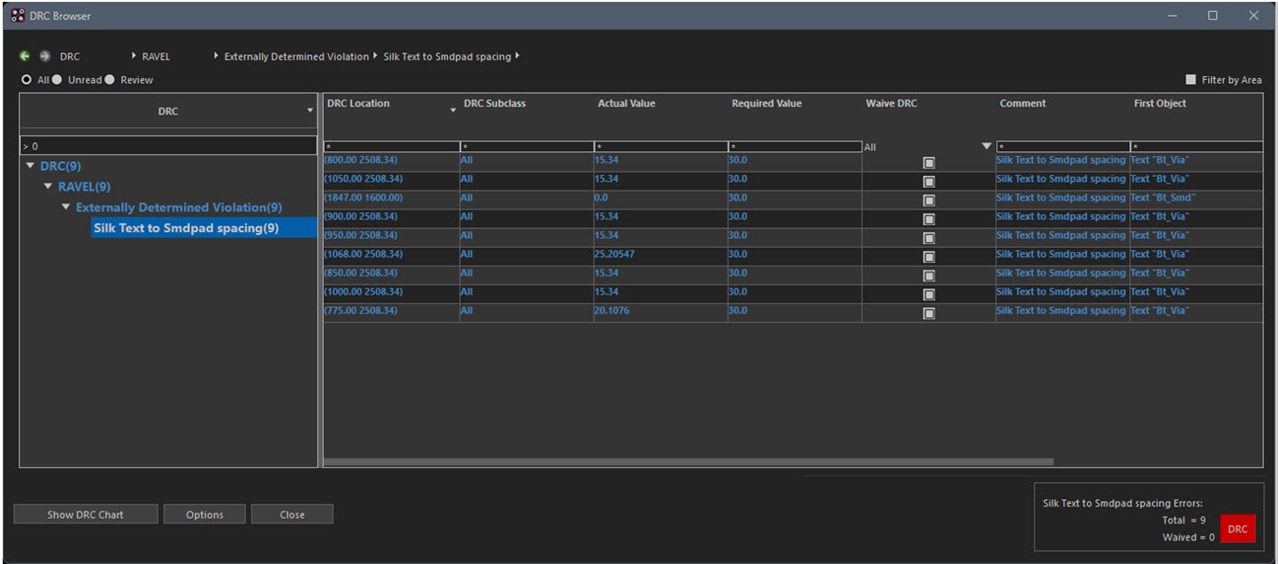
Task: Click the grey forward navigation arrow
Action: pos(43,57)
